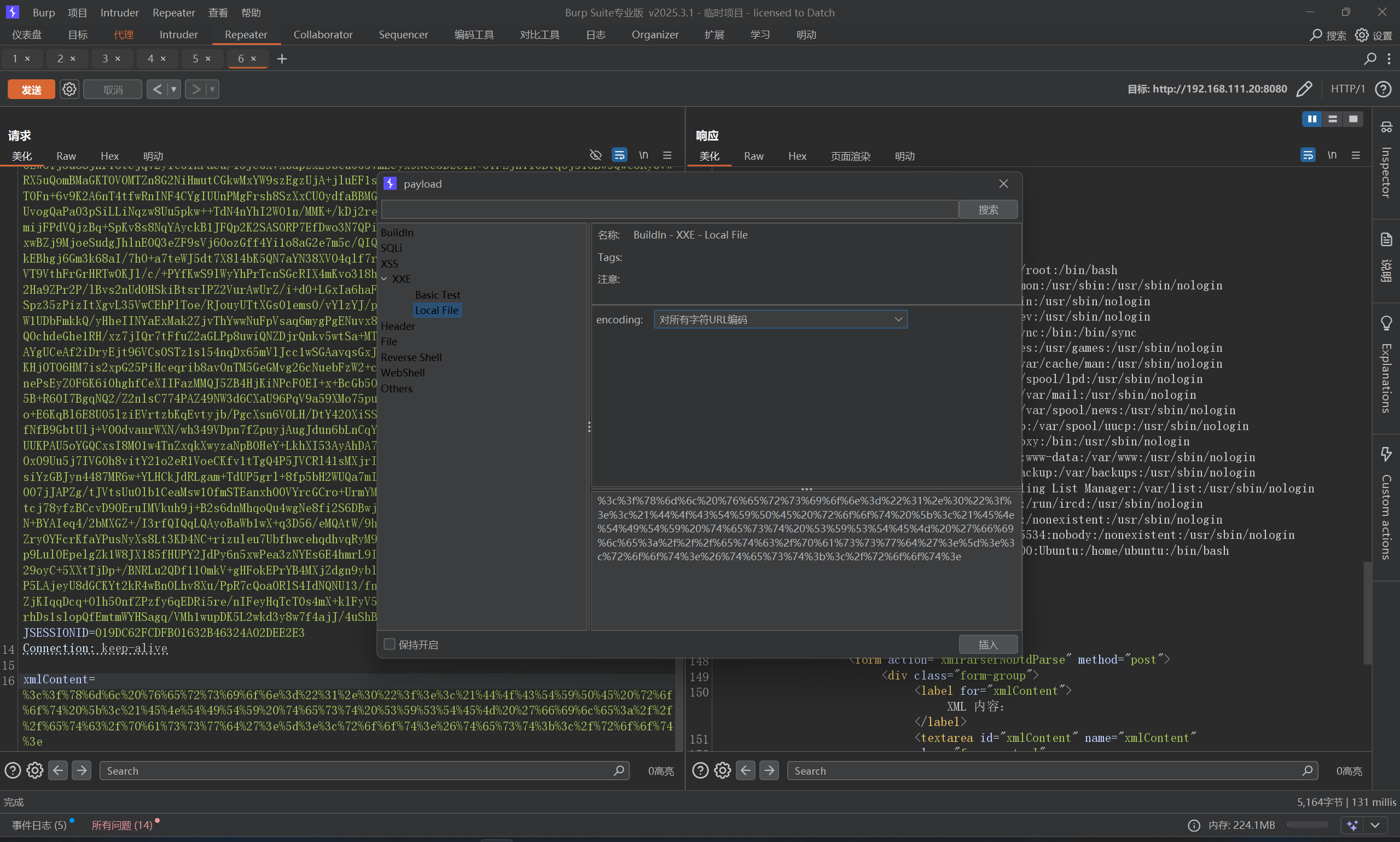Select side-by-side layout view icon

[x=1311, y=119]
